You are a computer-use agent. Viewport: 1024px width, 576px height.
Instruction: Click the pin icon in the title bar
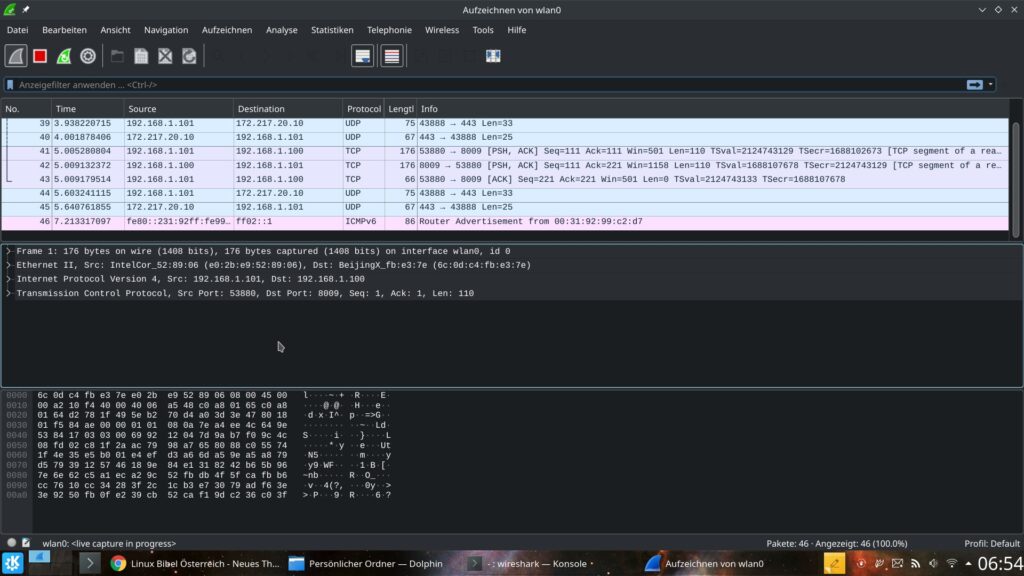pos(26,10)
